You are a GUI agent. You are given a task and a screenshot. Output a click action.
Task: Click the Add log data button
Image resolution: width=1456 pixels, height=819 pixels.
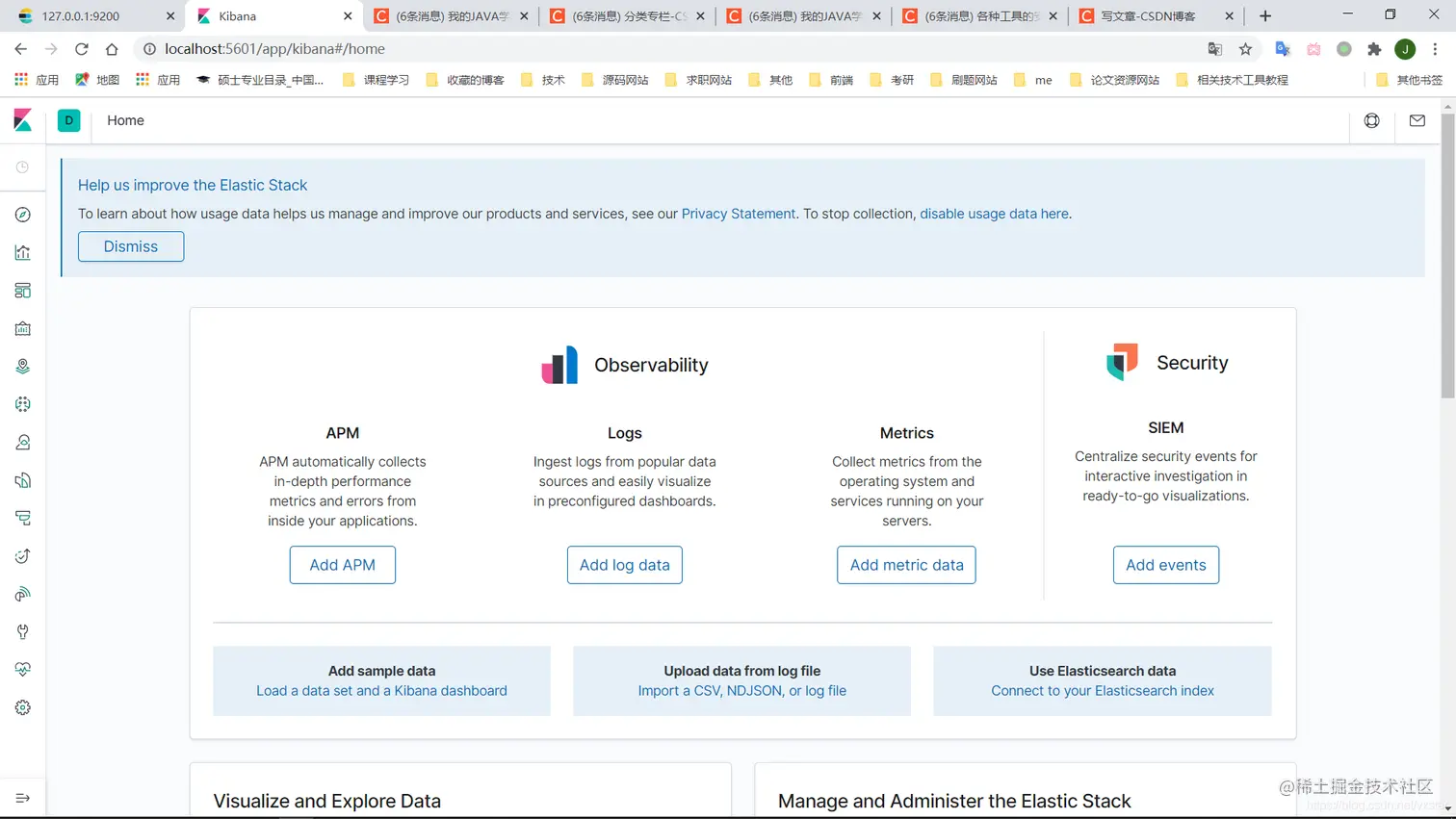pyautogui.click(x=625, y=565)
